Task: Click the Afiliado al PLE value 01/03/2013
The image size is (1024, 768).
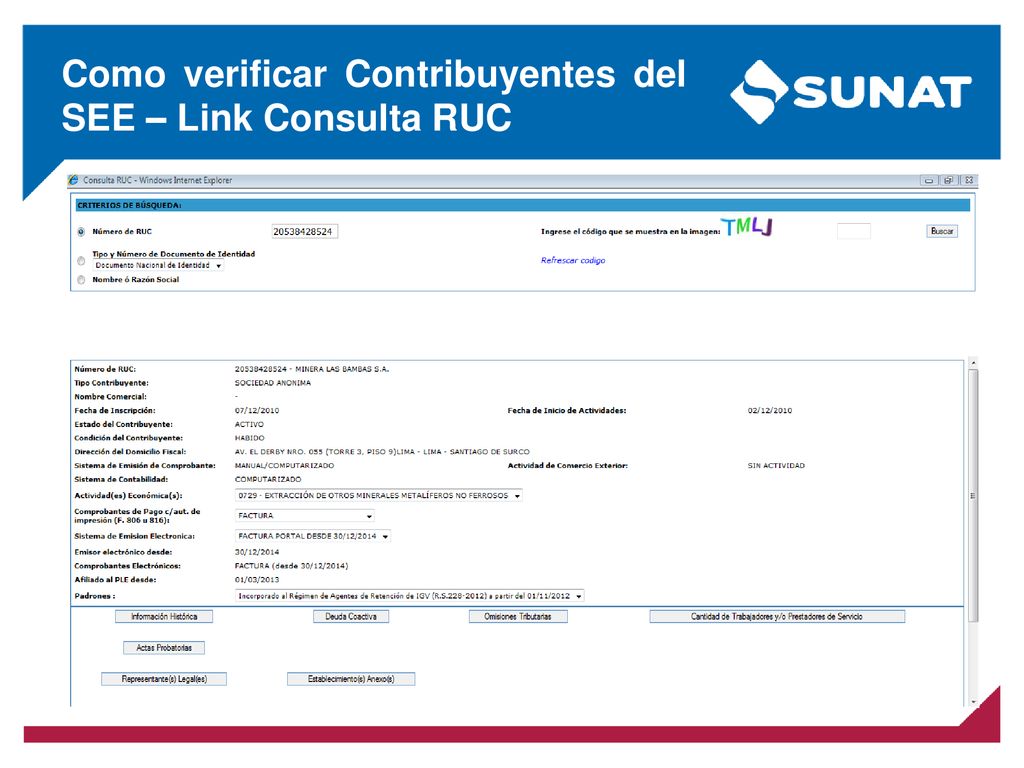Action: [257, 580]
